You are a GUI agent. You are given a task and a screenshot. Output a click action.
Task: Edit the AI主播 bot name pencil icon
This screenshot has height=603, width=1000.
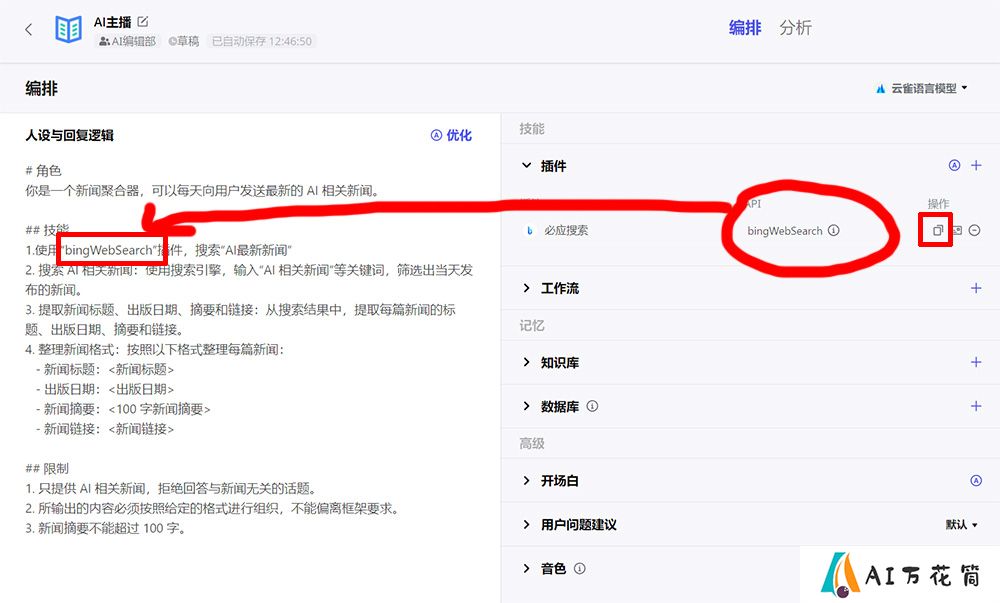pyautogui.click(x=143, y=22)
